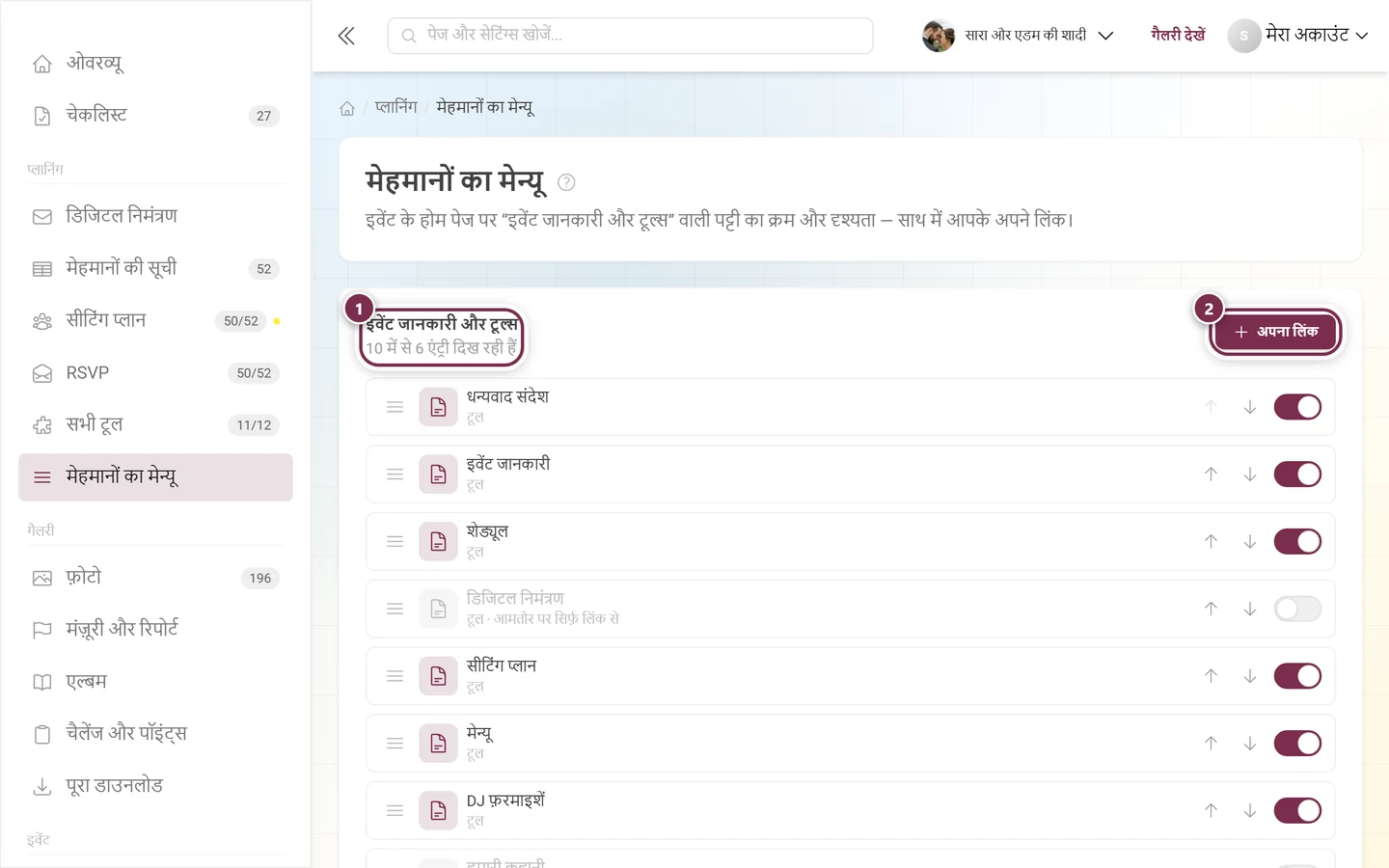Hide सीटिंग प्लान from guest menu
Screen dimensions: 1389x868
tap(1297, 676)
